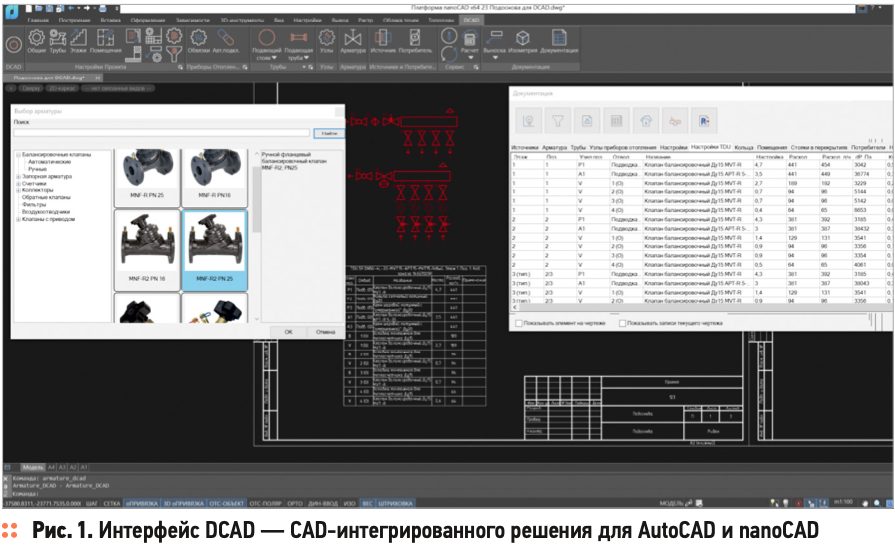Select the Модель layout tab
This screenshot has height=546, width=895.
[33, 467]
